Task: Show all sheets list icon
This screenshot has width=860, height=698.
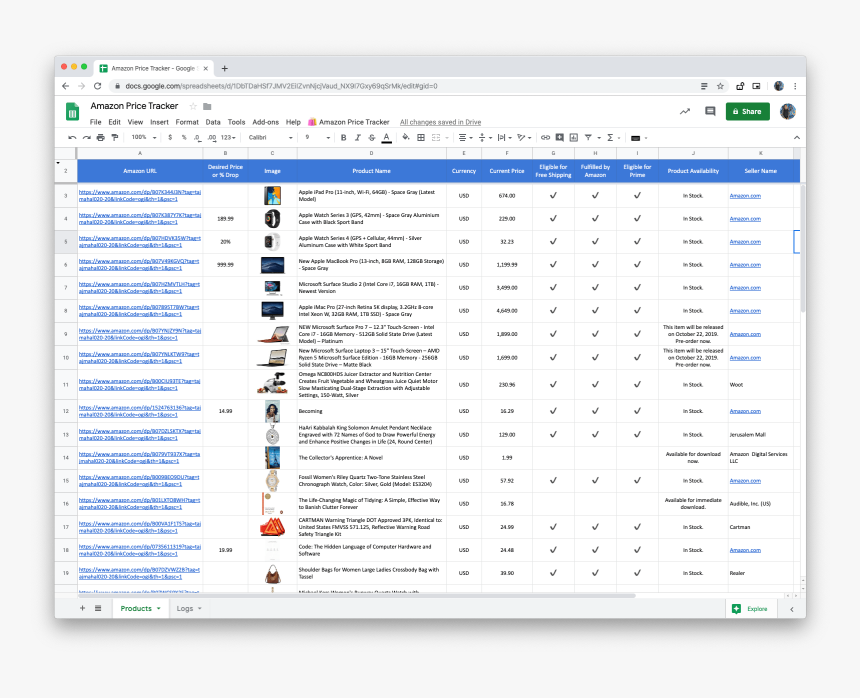Action: click(x=98, y=608)
